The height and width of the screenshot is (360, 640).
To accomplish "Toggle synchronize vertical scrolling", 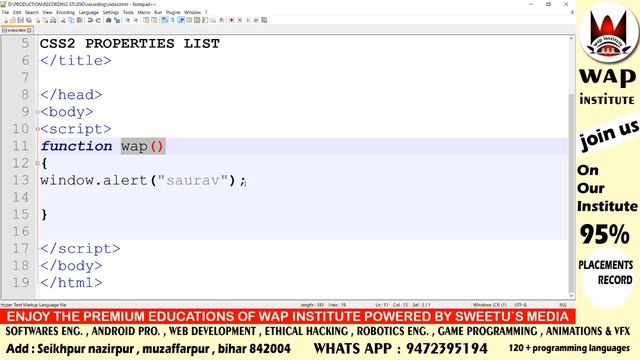I will [x=146, y=20].
